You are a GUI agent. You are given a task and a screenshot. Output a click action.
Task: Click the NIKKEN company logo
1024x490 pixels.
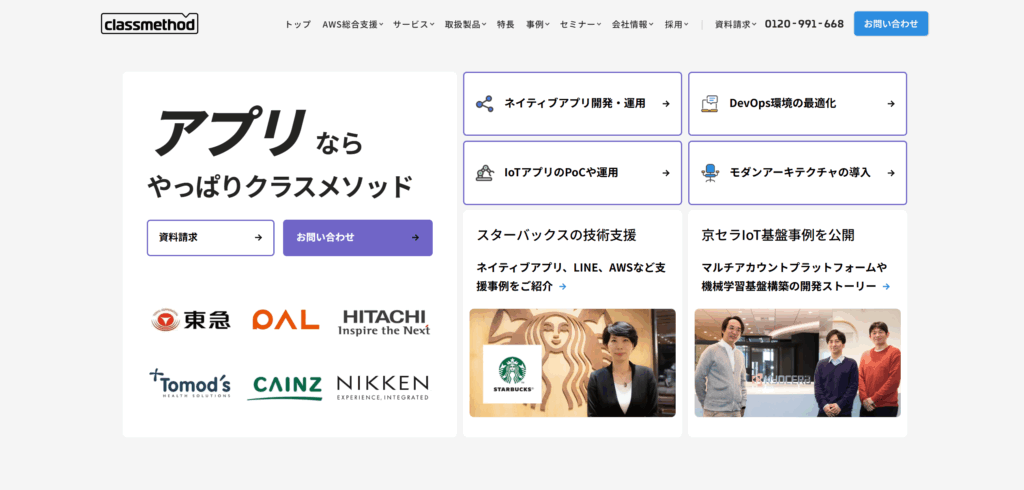pyautogui.click(x=383, y=387)
